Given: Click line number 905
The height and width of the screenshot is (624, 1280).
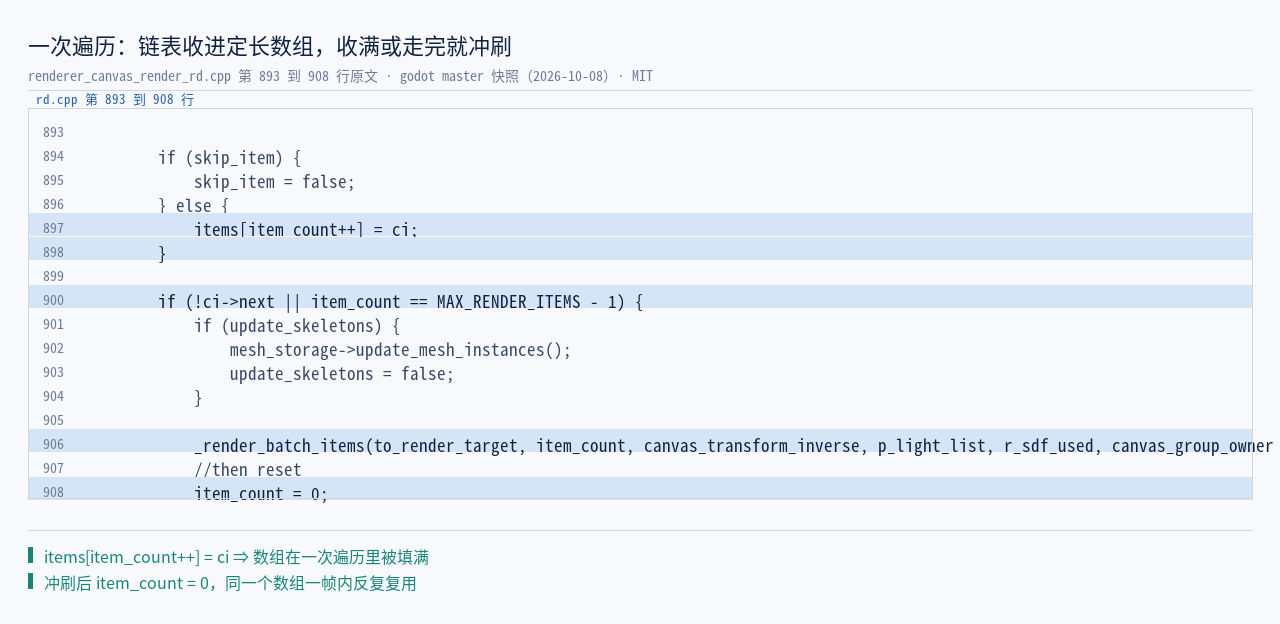Looking at the screenshot, I should (x=53, y=421).
